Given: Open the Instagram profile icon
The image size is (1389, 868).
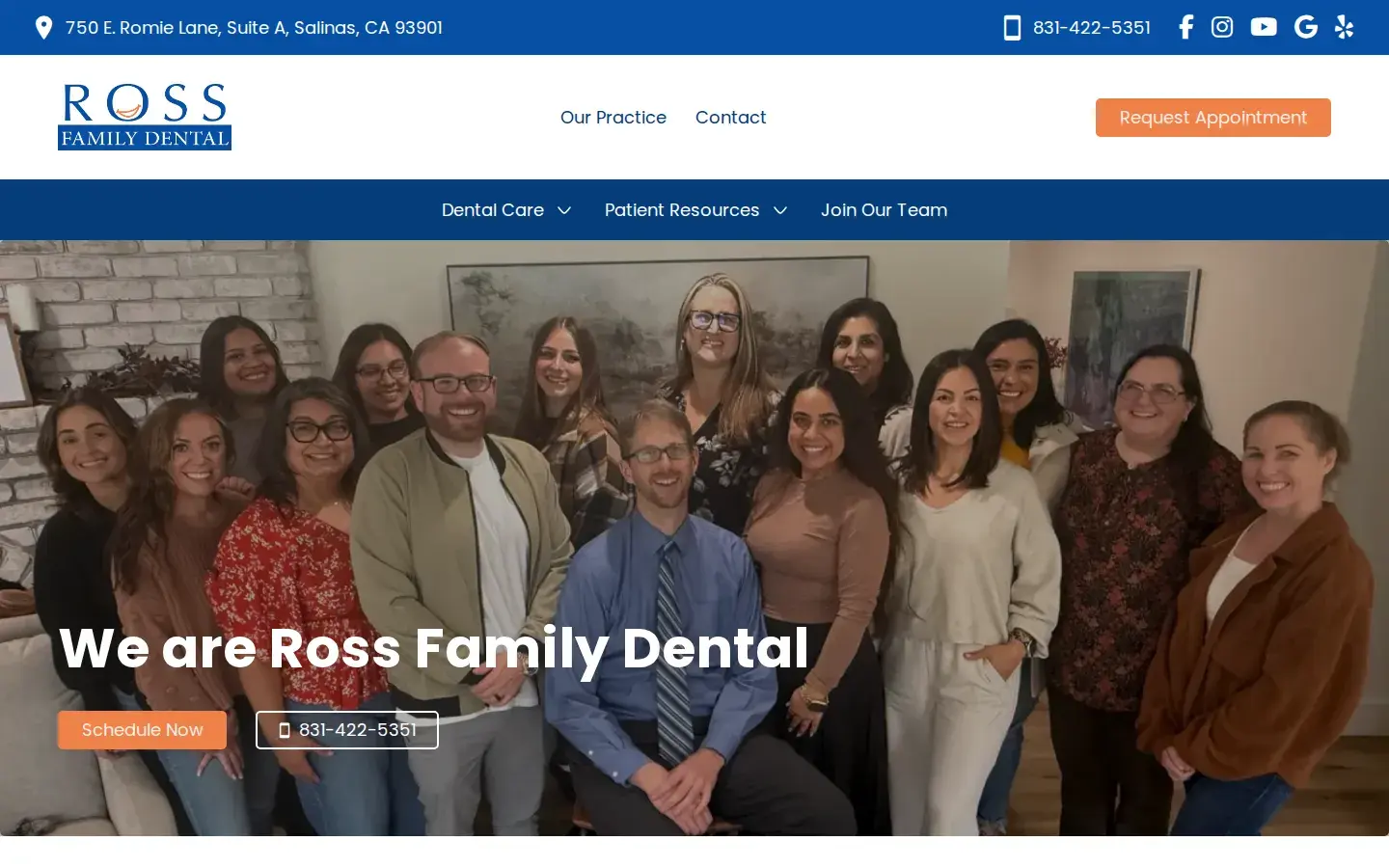Looking at the screenshot, I should [x=1222, y=27].
